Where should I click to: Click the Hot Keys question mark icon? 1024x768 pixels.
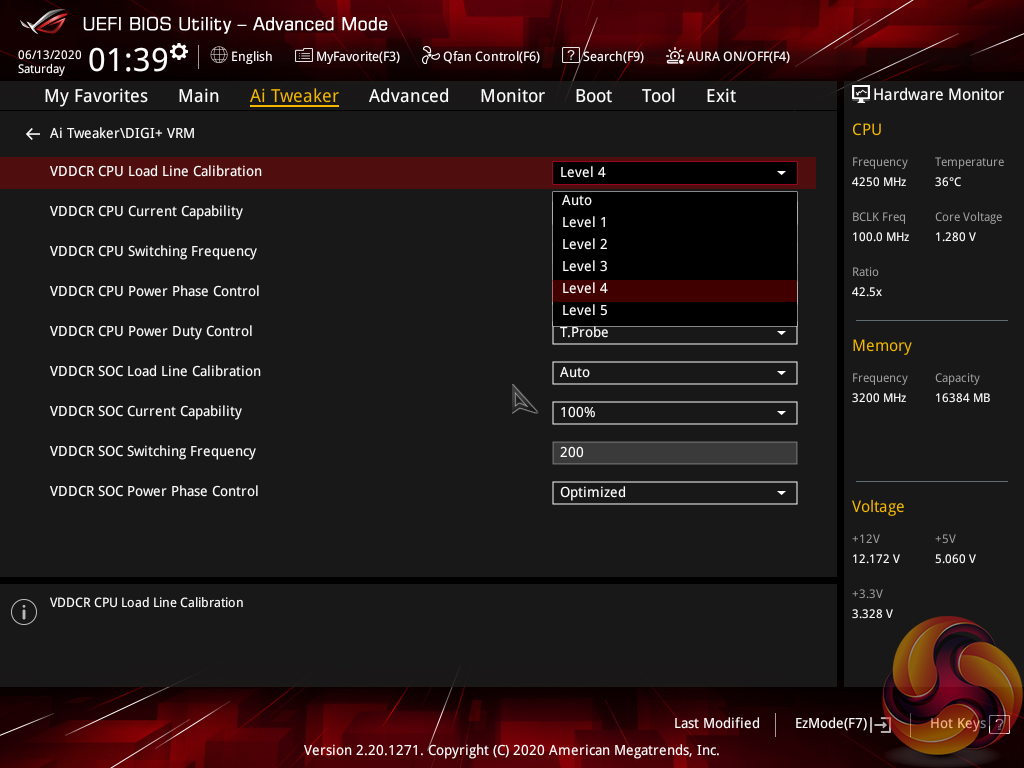pyautogui.click(x=997, y=723)
